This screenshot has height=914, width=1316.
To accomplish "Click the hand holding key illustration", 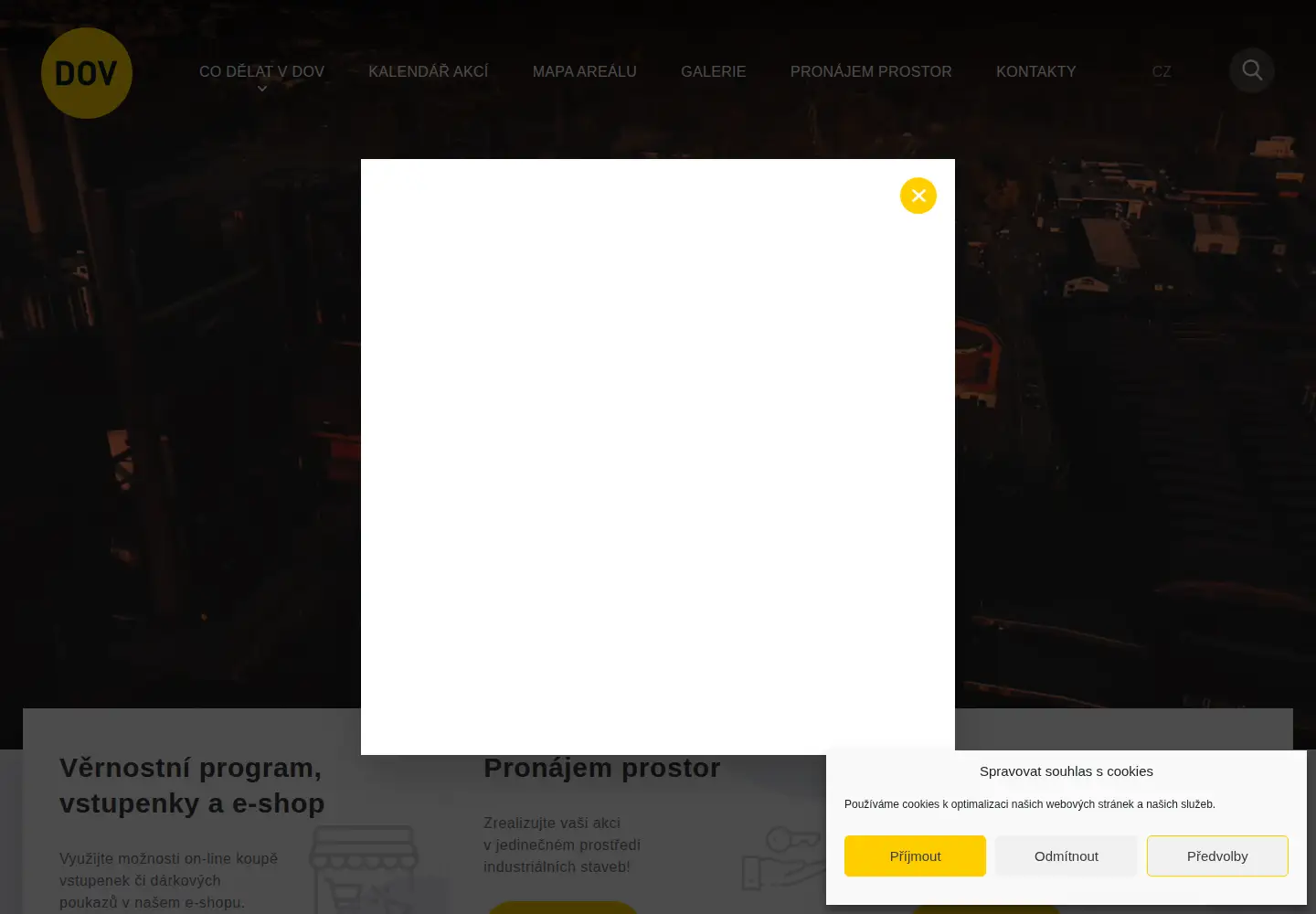I will click(786, 857).
